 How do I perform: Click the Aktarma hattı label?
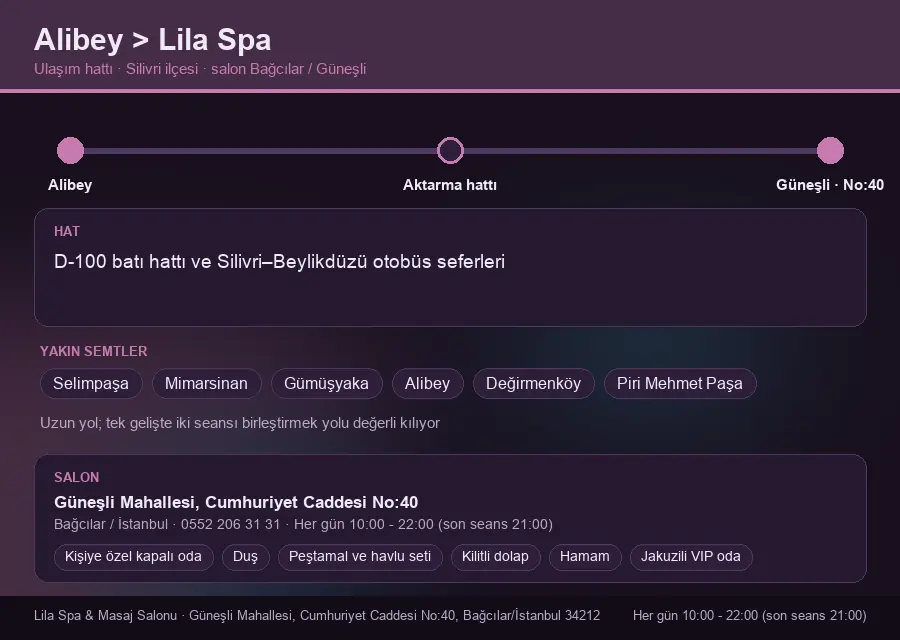(450, 185)
